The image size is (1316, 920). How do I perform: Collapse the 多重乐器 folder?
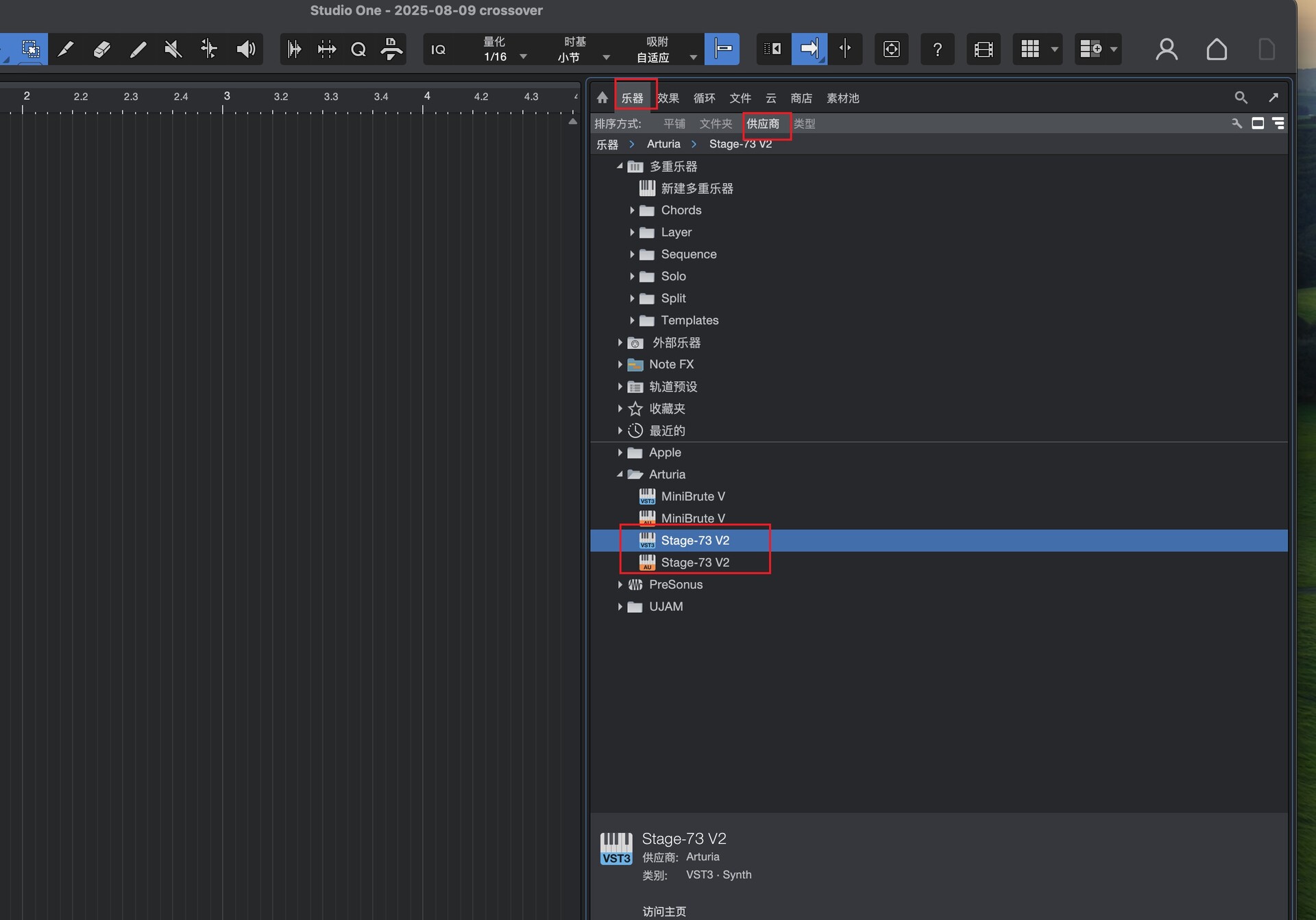point(620,166)
